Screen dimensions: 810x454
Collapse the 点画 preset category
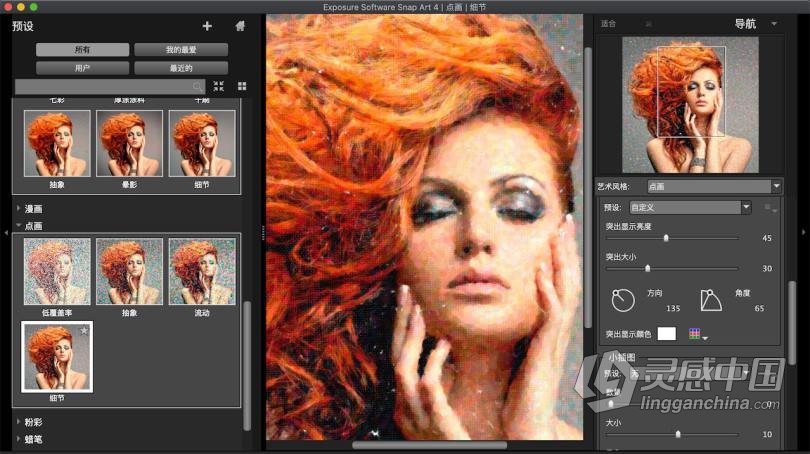pos(19,226)
